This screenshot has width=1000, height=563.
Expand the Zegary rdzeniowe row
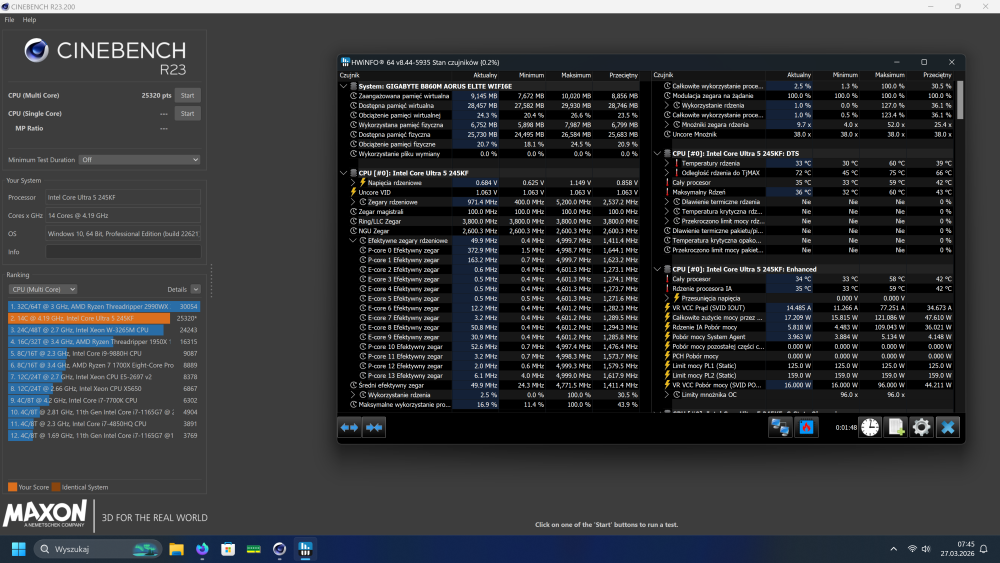pyautogui.click(x=353, y=202)
